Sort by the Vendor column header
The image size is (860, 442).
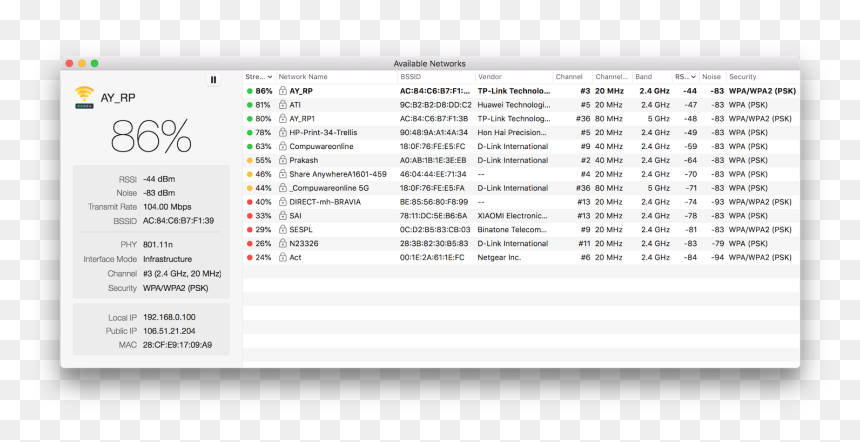[514, 77]
